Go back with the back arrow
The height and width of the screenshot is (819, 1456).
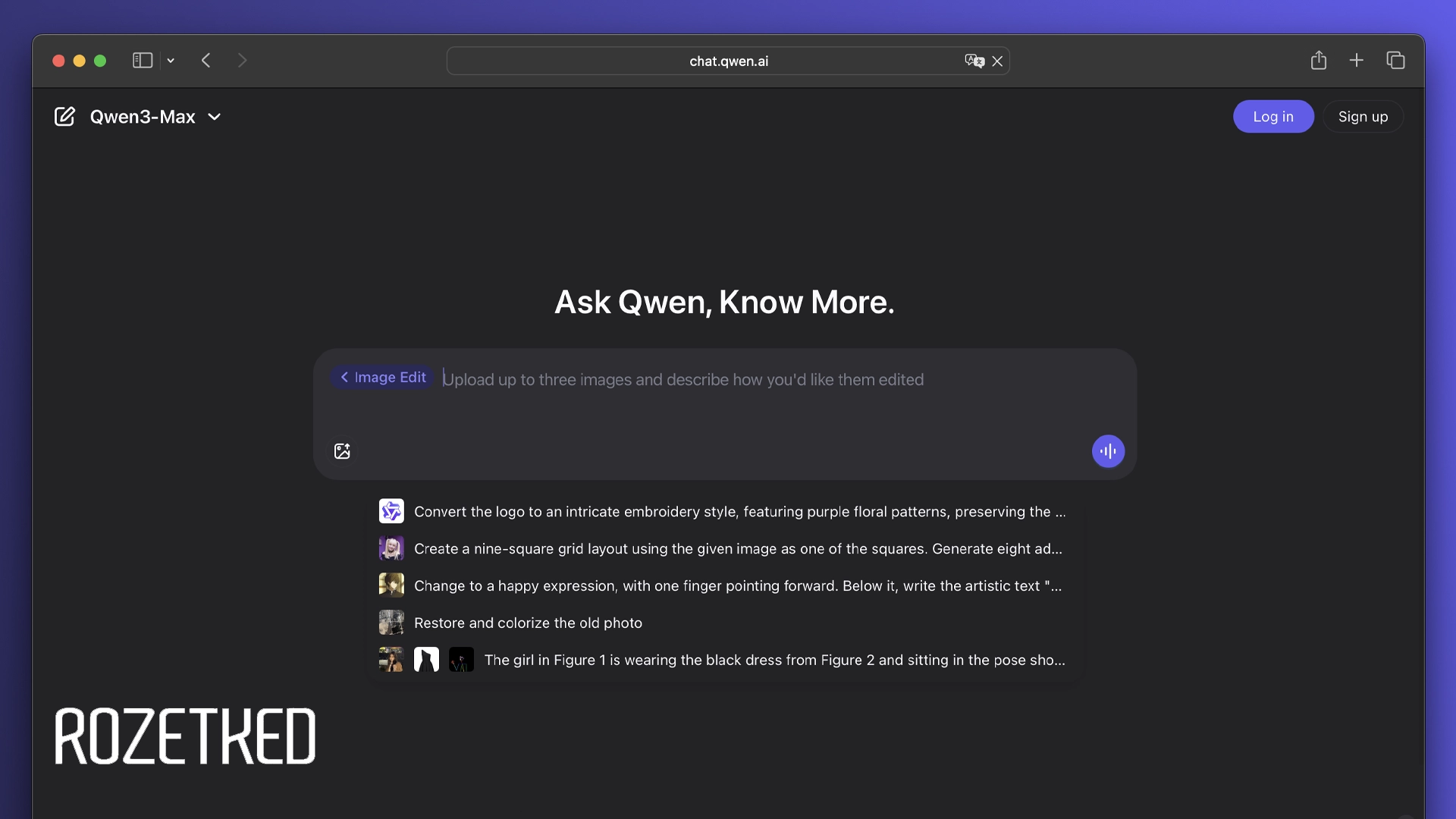click(x=206, y=60)
